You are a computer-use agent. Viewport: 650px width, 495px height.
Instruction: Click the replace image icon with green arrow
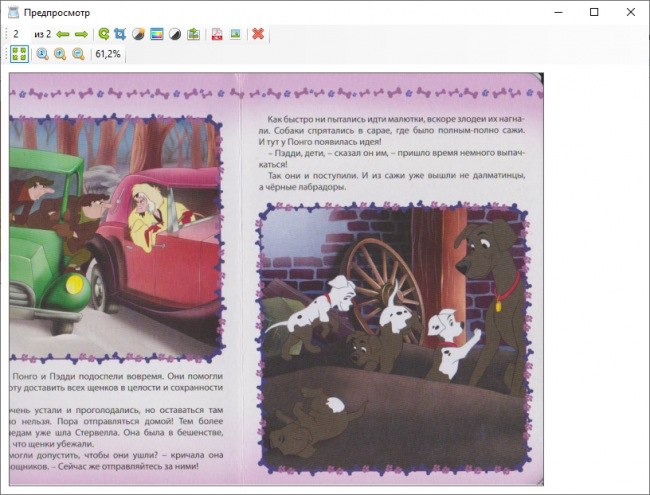click(193, 34)
